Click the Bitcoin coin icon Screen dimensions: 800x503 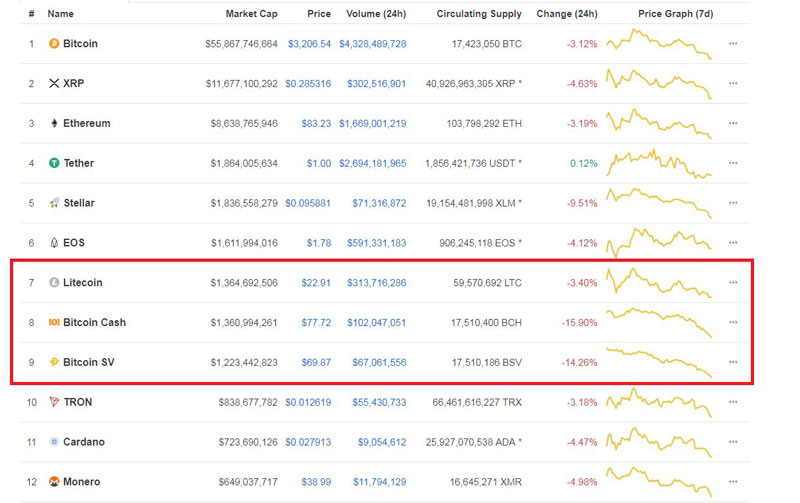[x=54, y=43]
